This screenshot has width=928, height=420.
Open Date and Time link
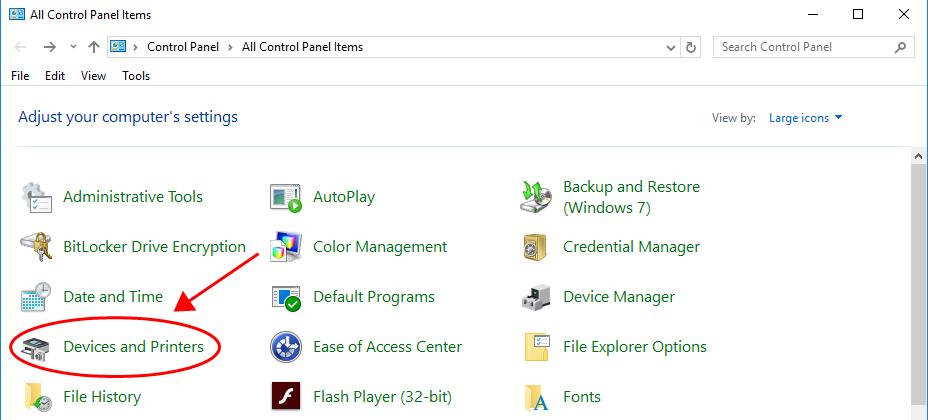[x=113, y=296]
